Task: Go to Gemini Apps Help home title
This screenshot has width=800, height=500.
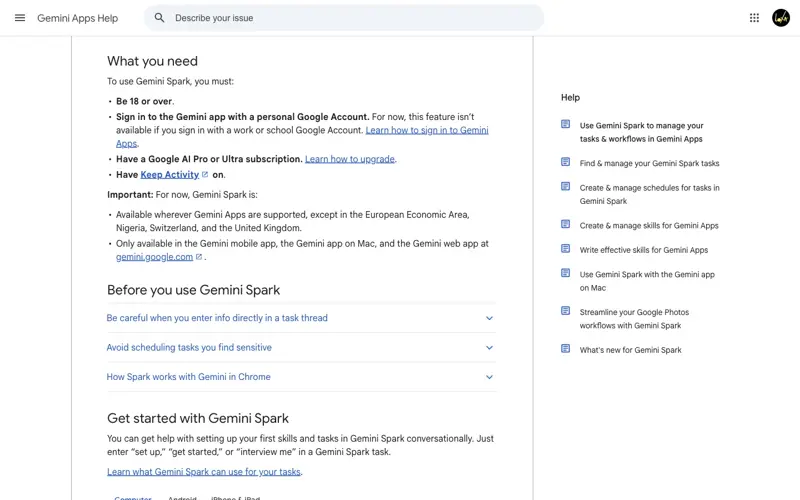Action: coord(78,18)
